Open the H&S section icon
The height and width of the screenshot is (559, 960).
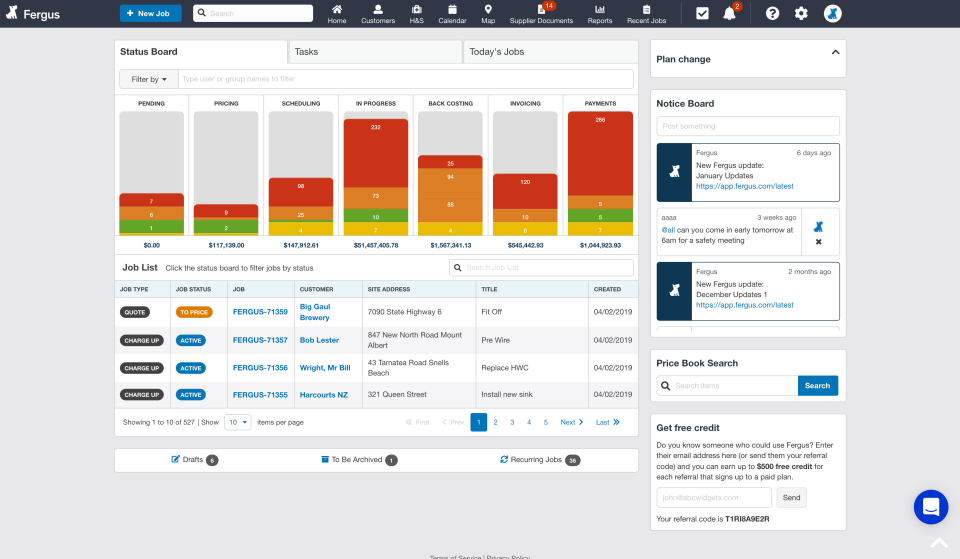pos(416,13)
